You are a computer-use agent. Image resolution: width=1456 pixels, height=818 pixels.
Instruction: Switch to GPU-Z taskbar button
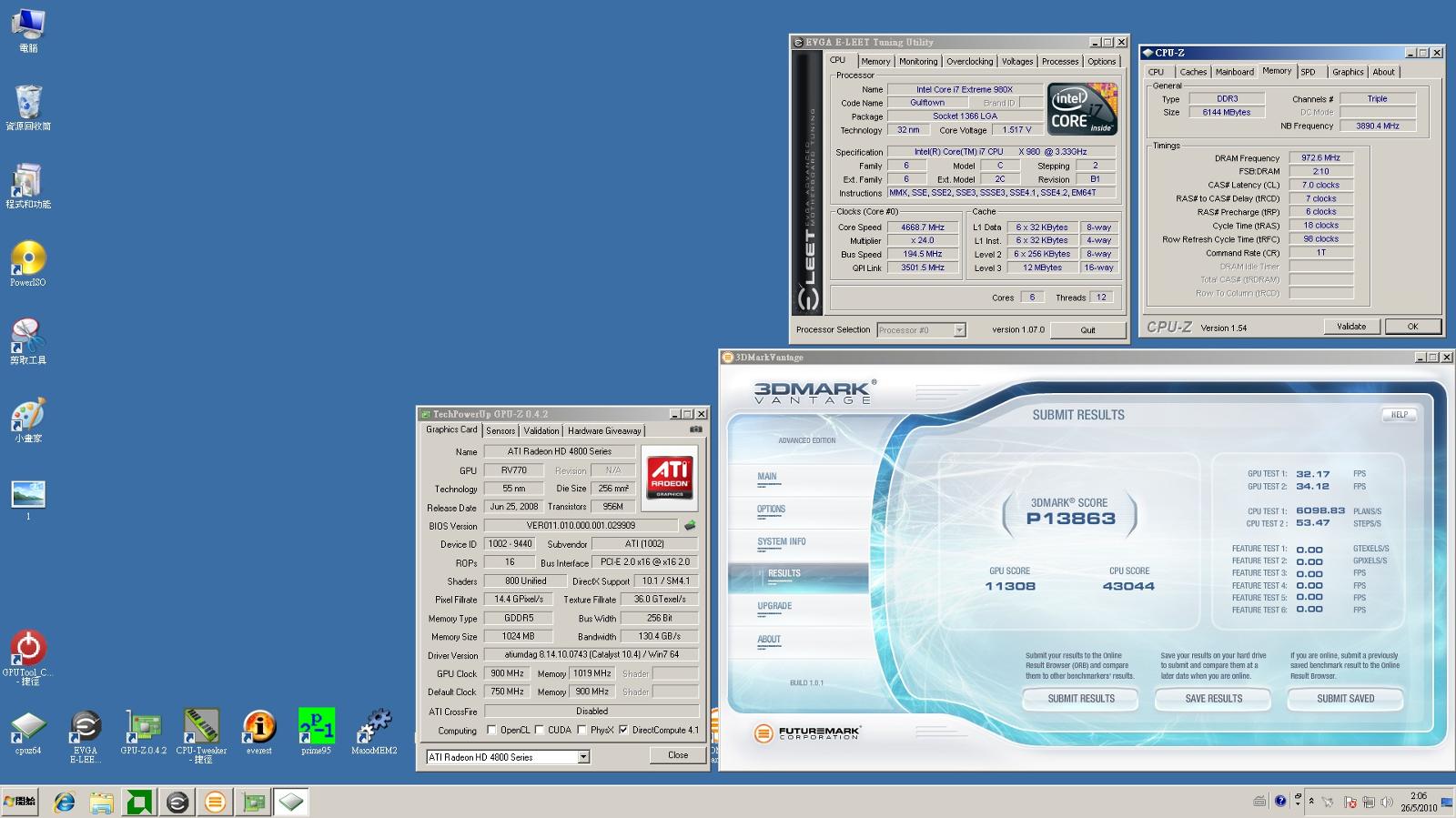pyautogui.click(x=254, y=802)
